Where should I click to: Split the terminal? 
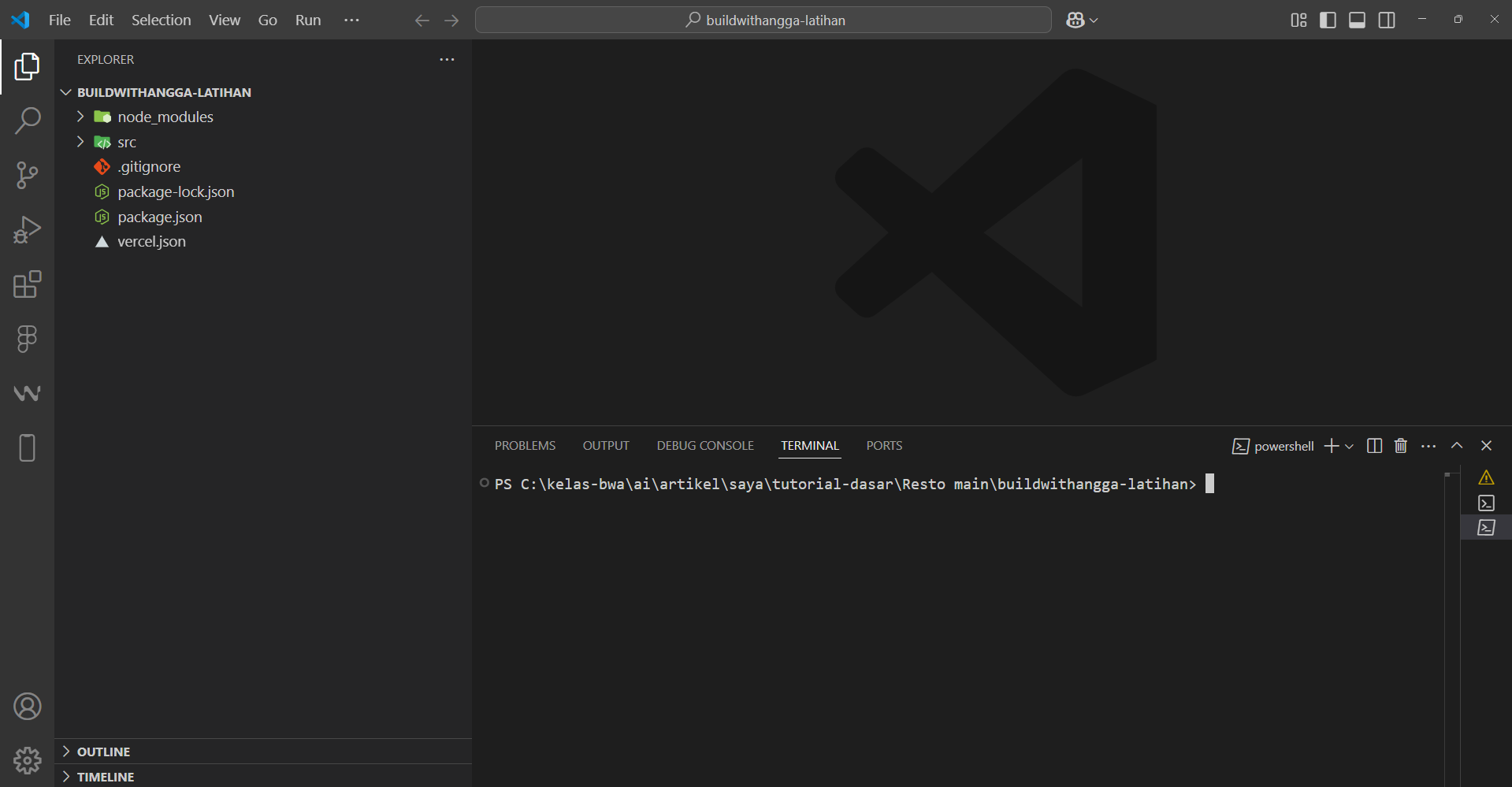tap(1374, 446)
